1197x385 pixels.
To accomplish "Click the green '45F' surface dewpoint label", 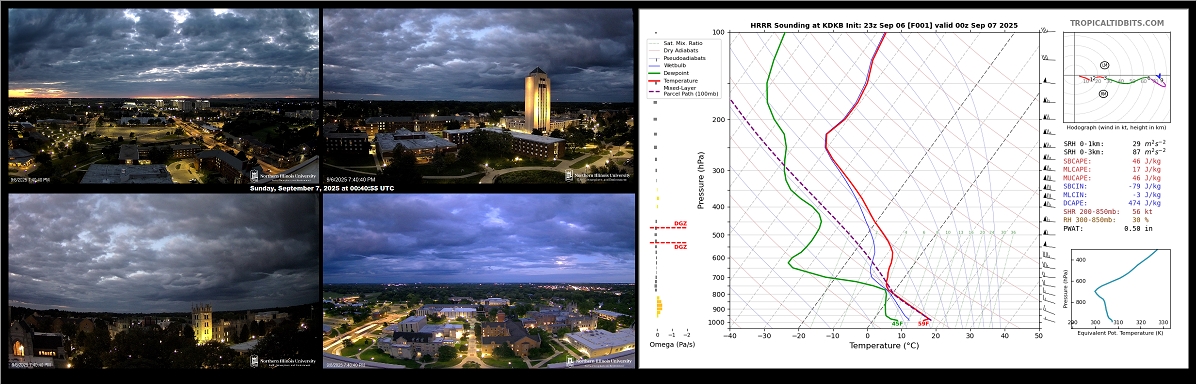I will coord(897,324).
